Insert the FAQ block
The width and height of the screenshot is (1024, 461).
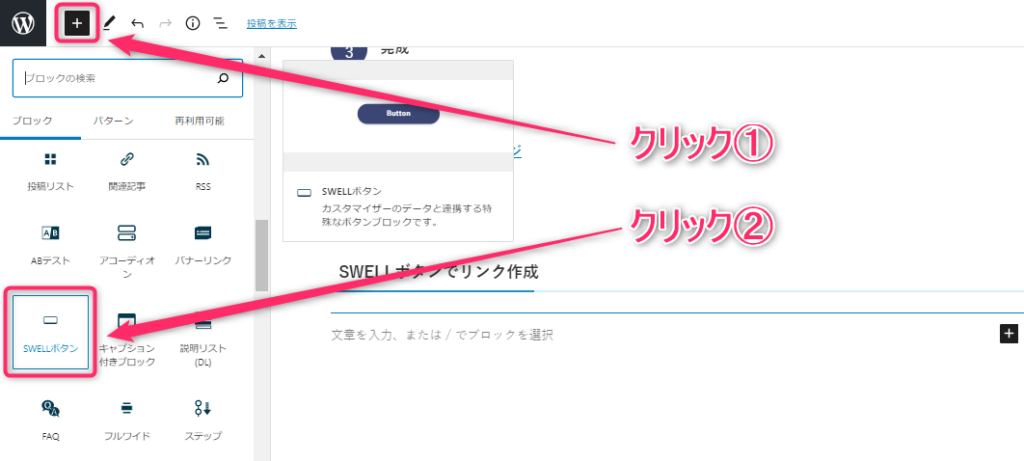(50, 420)
